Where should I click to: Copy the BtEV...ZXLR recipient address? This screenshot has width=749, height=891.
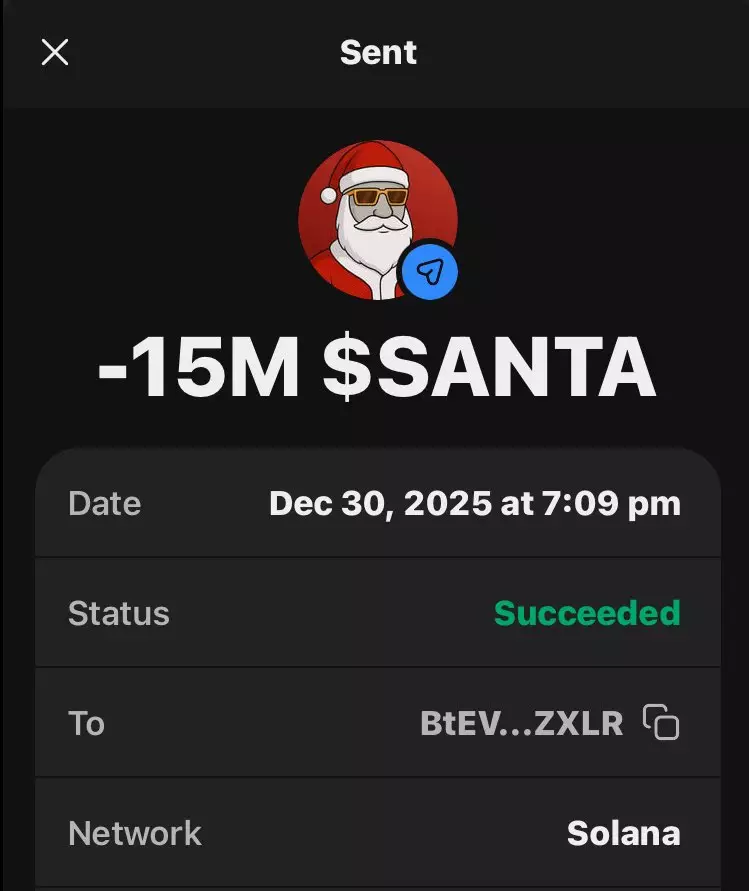pos(660,722)
